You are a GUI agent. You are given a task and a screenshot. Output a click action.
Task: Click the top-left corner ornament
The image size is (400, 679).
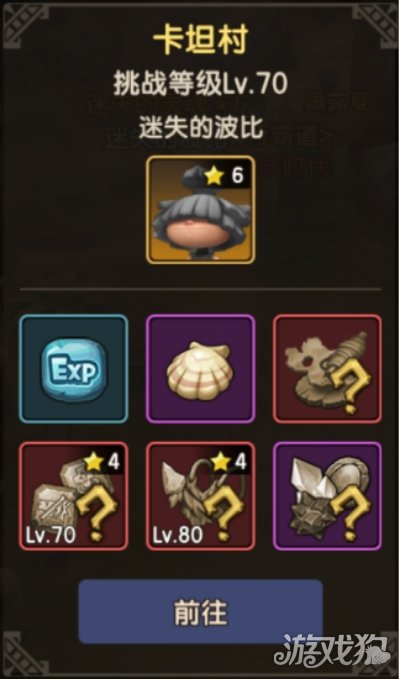click(x=26, y=26)
